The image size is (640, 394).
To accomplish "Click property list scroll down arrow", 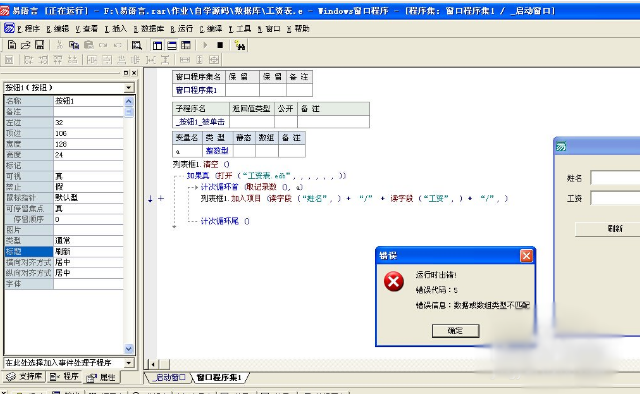I will coord(129,349).
